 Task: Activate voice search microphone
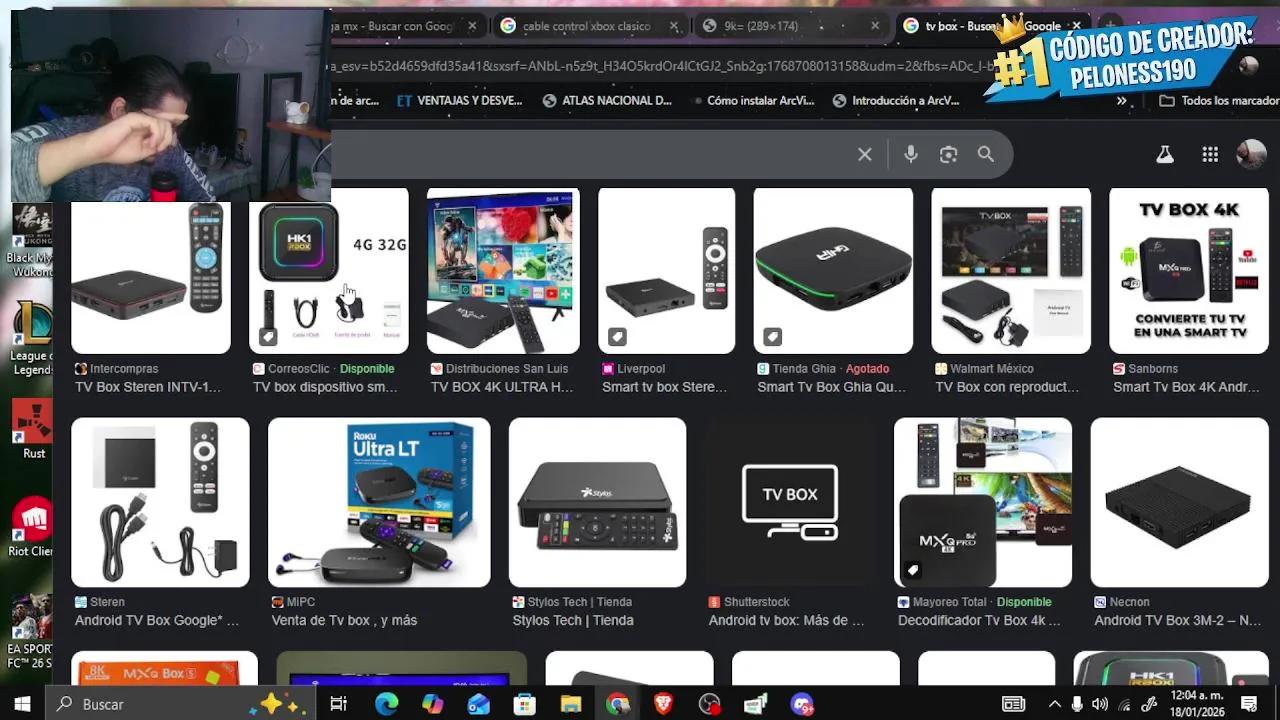[910, 154]
